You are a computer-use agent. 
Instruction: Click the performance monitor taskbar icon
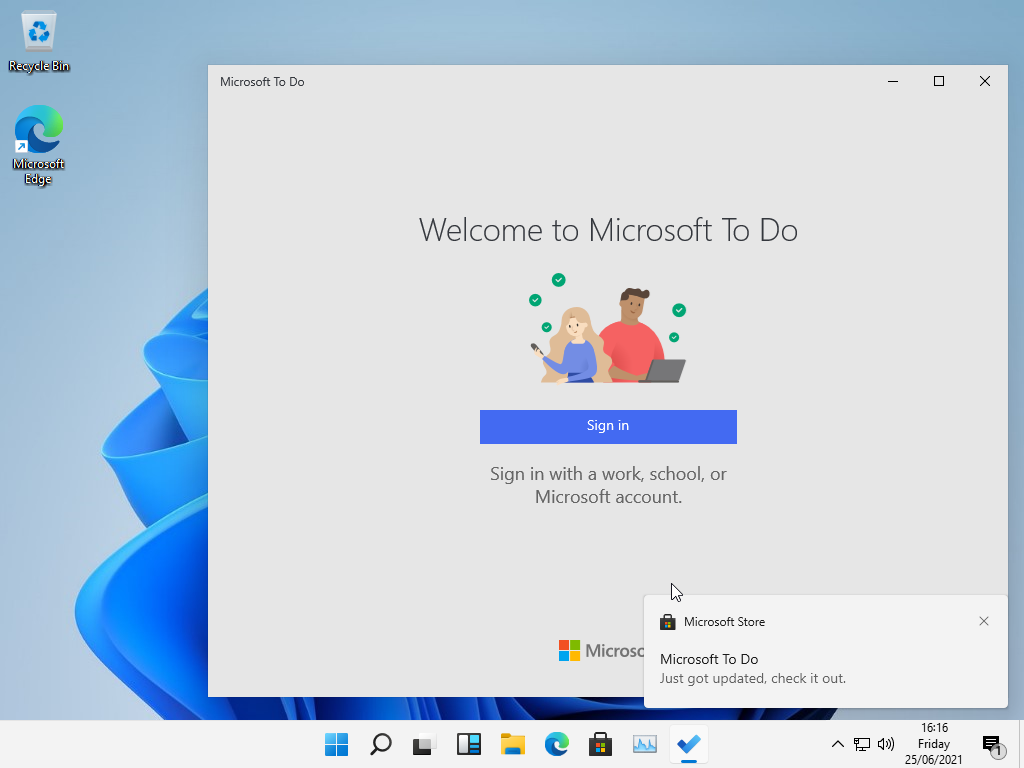[x=645, y=744]
